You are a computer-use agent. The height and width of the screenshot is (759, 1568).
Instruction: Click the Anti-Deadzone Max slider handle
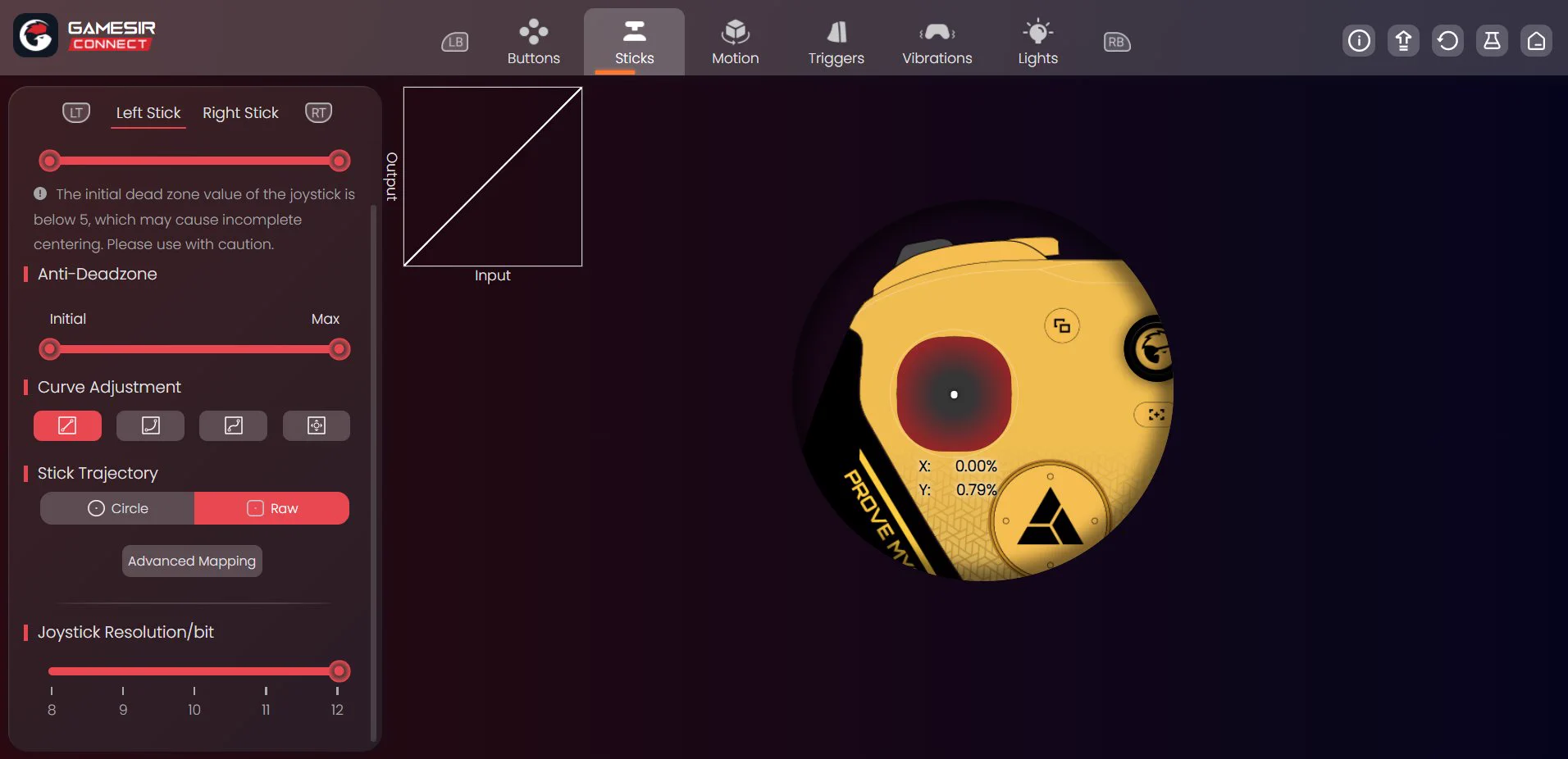point(339,350)
